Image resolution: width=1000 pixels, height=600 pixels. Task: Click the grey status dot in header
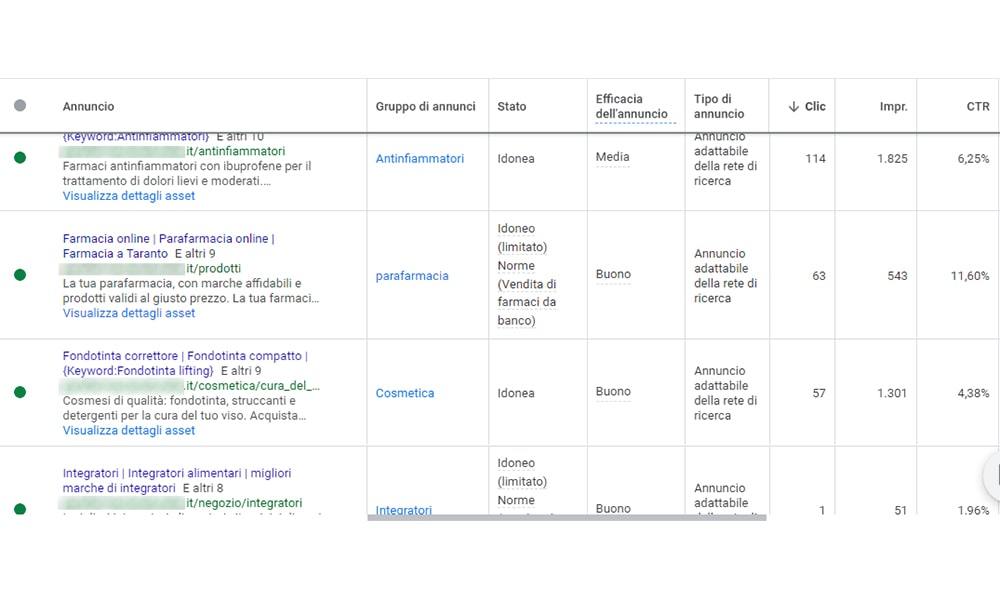(x=20, y=105)
